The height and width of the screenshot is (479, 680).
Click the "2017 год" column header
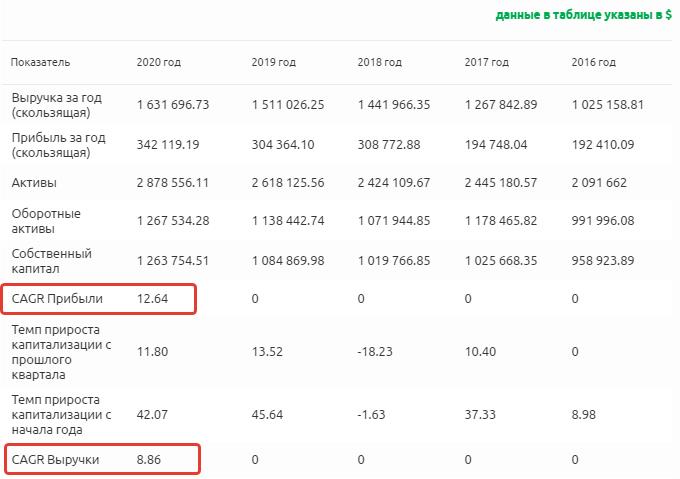(487, 62)
